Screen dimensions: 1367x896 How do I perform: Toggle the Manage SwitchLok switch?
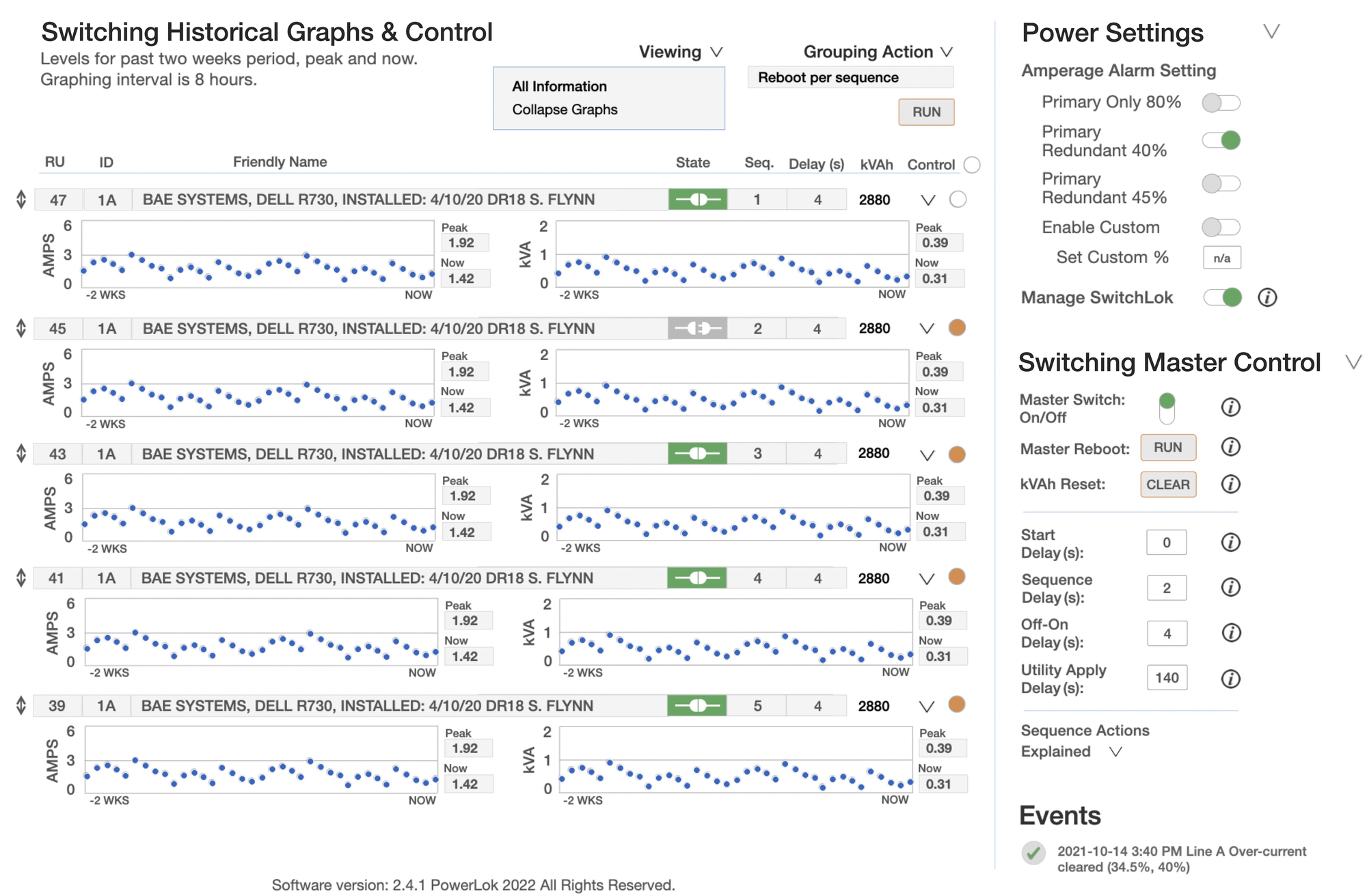(x=1222, y=297)
